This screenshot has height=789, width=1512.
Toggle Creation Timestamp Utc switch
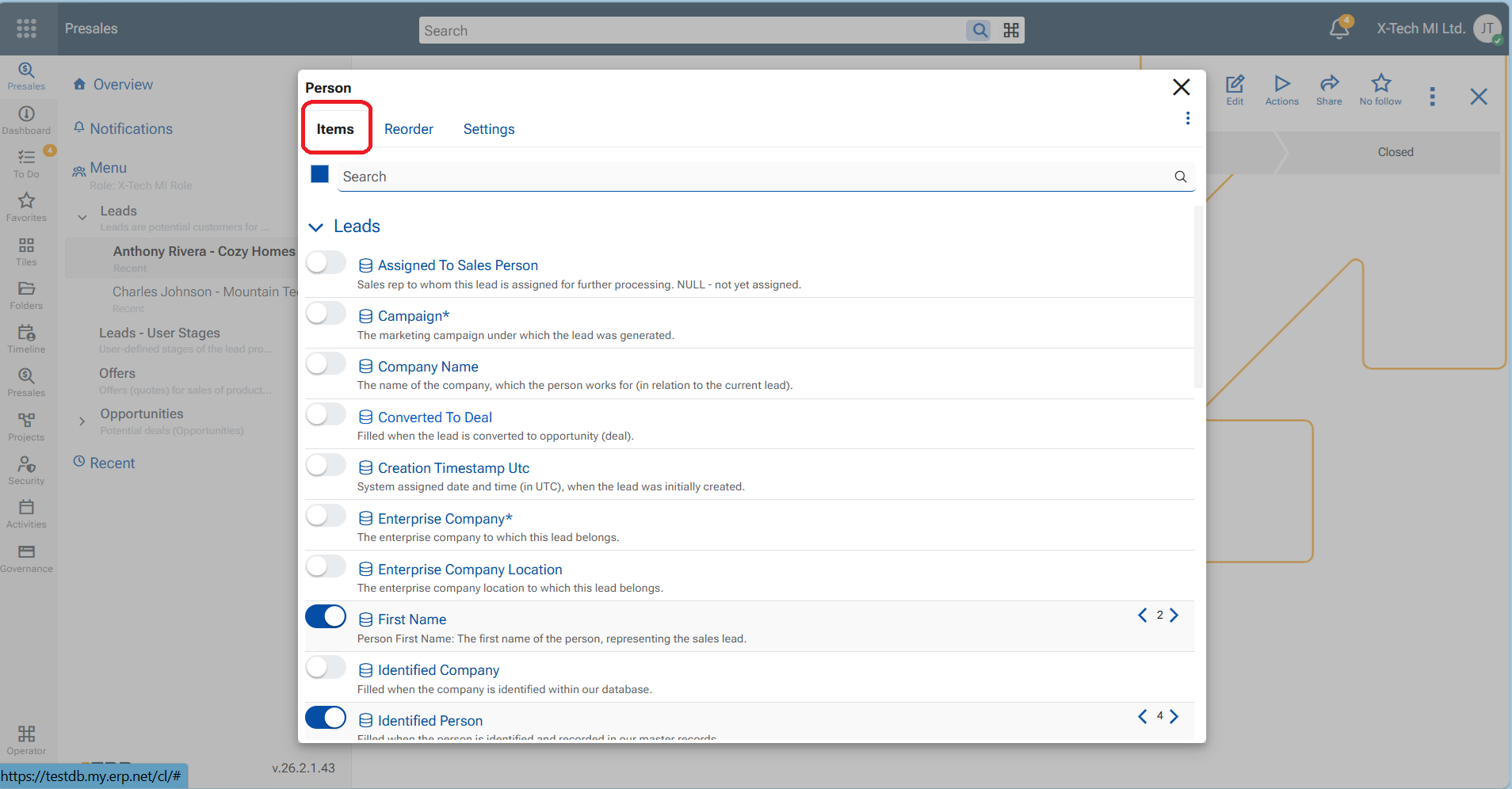[x=326, y=465]
